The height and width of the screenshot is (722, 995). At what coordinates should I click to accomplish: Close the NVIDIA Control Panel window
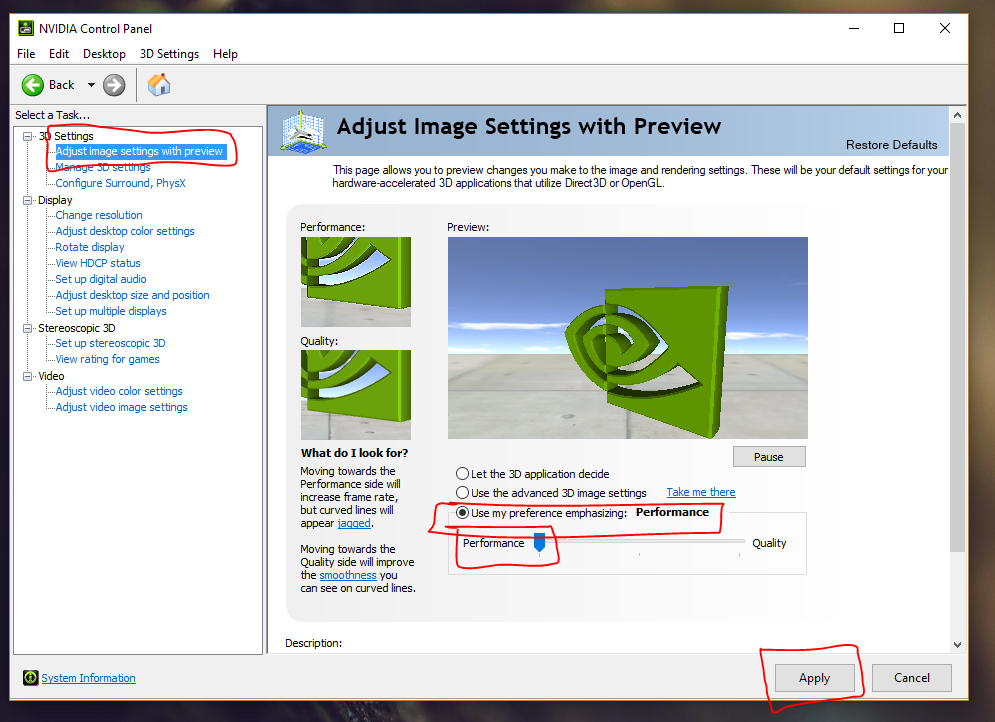(945, 29)
